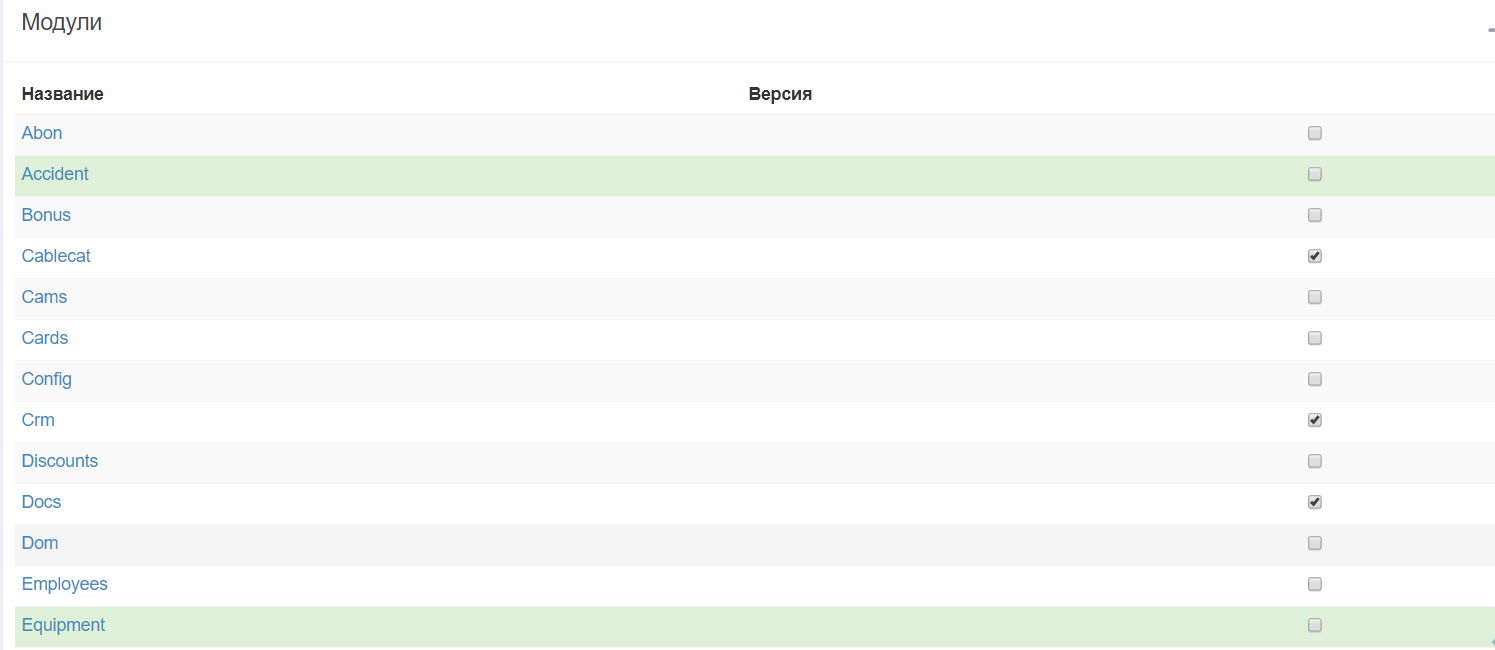
Task: Collapse the Модули panel with minus icon
Action: point(1490,30)
